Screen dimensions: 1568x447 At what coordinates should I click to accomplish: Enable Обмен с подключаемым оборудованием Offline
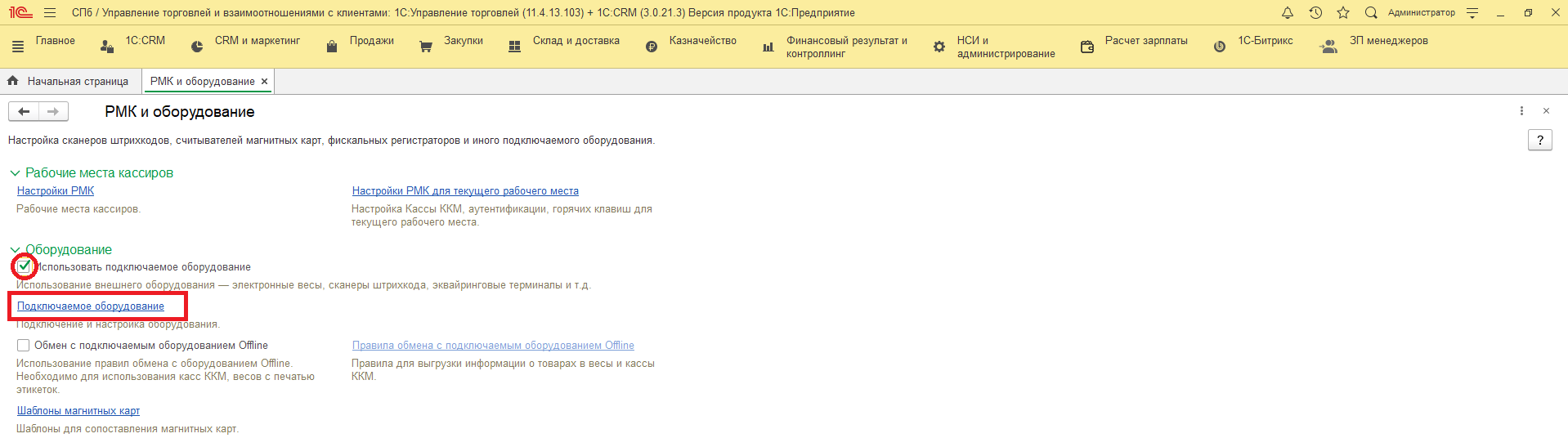[x=24, y=346]
